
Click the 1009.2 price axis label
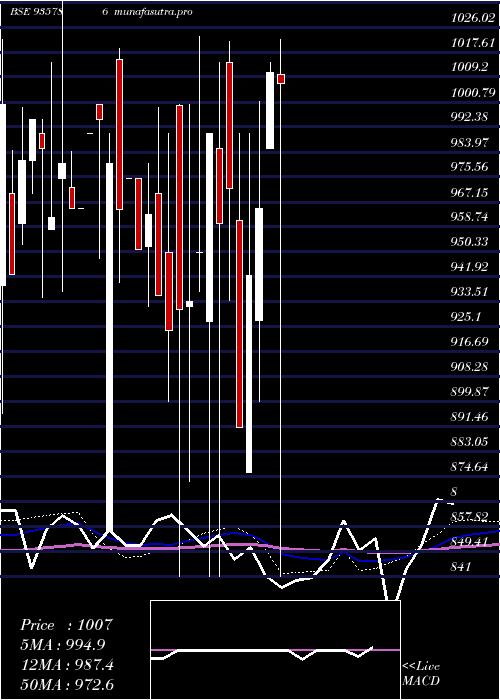point(469,68)
